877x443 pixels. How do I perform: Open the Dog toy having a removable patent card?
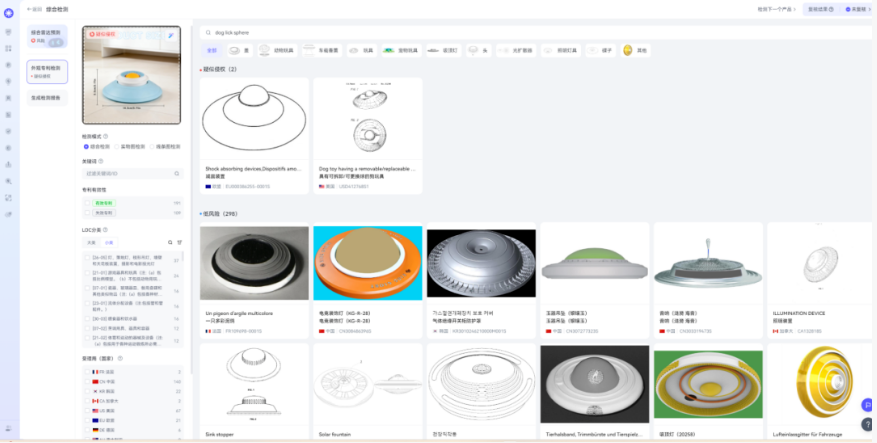tap(367, 135)
